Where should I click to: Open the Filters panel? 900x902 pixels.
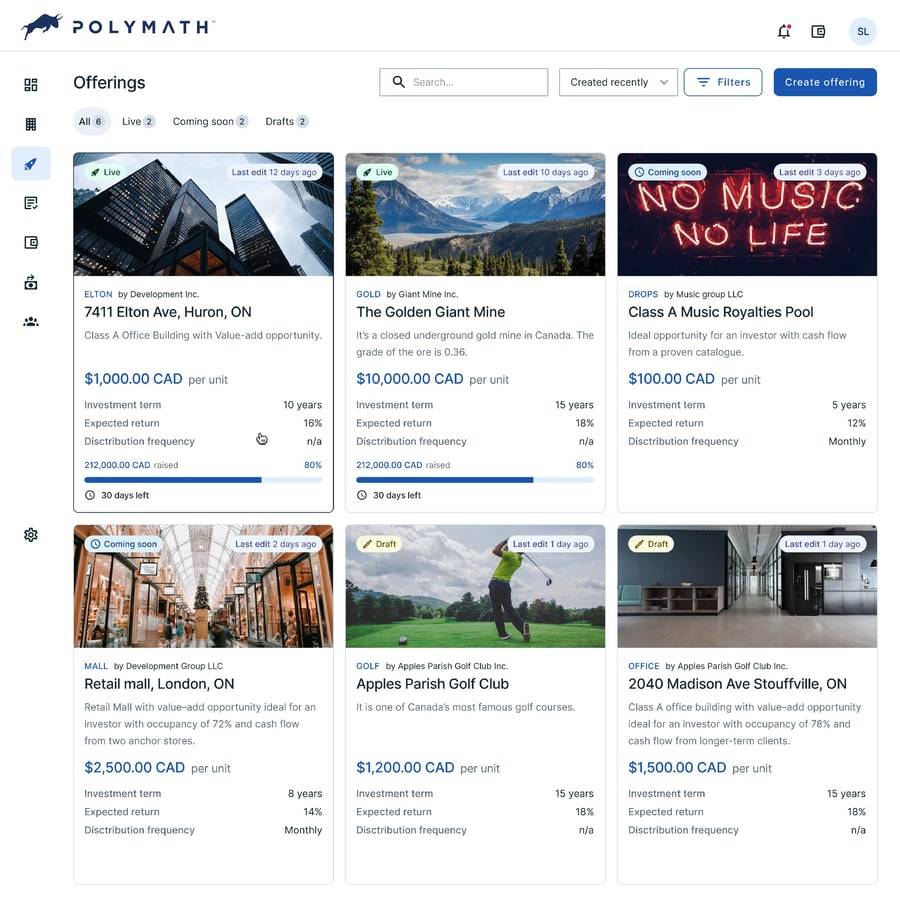click(723, 82)
